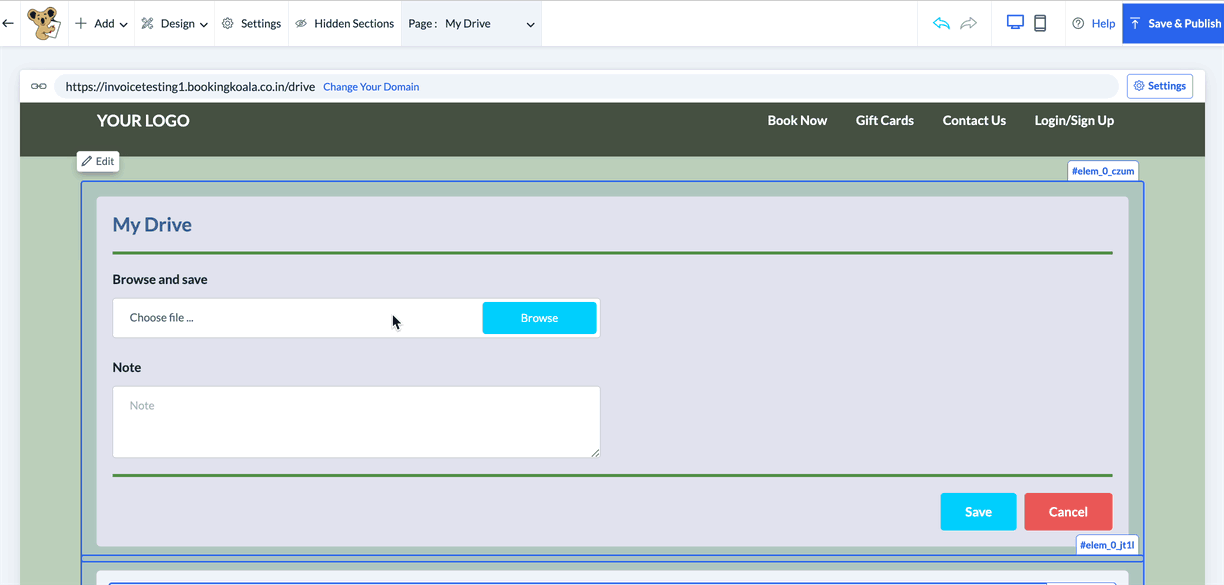Open the Page: My Drive selector
Image resolution: width=1224 pixels, height=585 pixels.
pos(472,23)
